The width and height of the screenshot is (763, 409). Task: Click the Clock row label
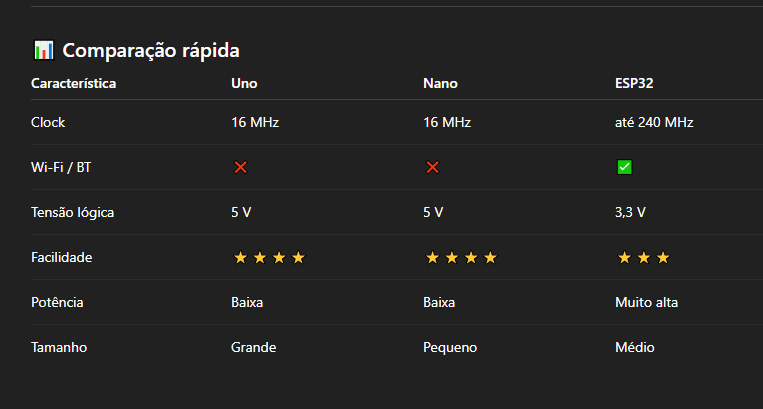(x=48, y=123)
